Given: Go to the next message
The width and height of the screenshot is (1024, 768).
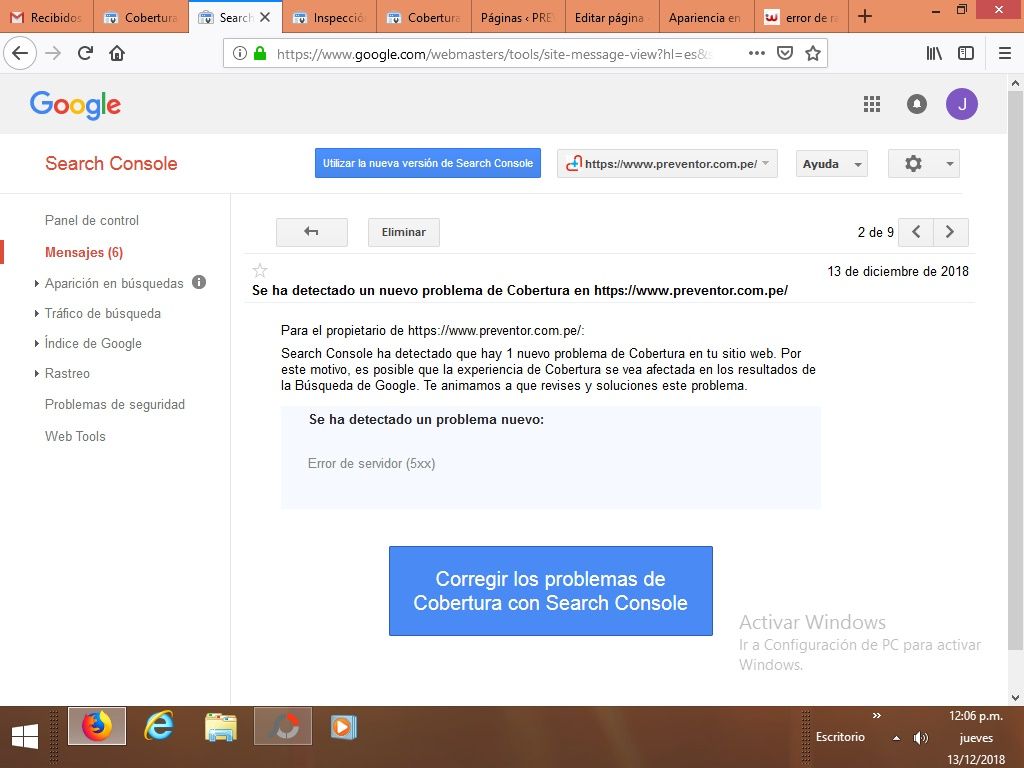Looking at the screenshot, I should pos(950,232).
